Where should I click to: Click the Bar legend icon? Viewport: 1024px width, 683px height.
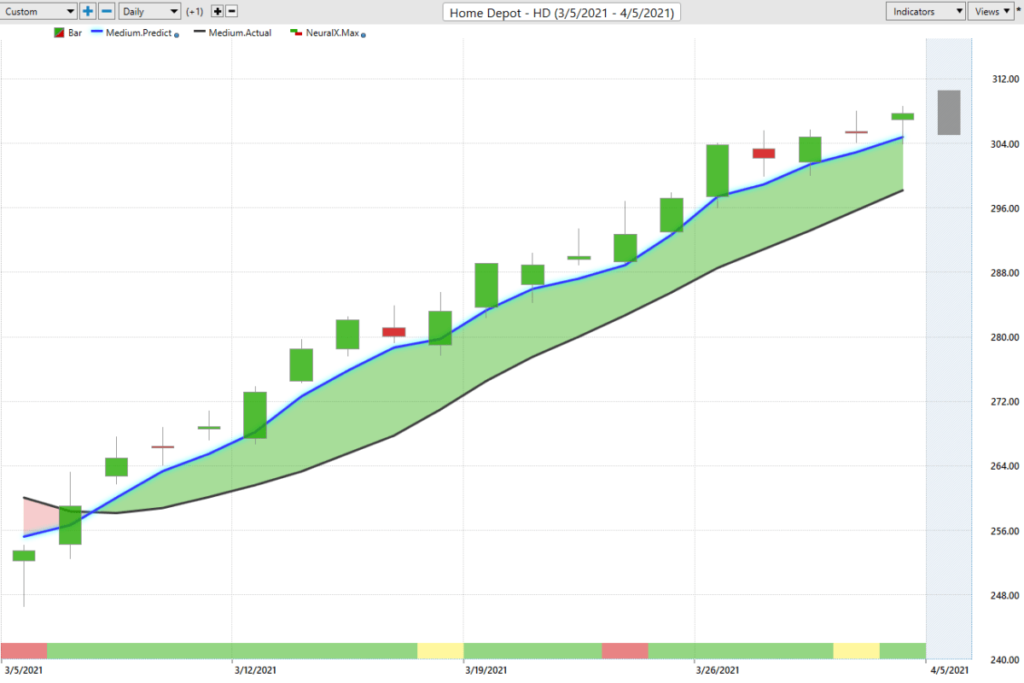click(x=59, y=33)
